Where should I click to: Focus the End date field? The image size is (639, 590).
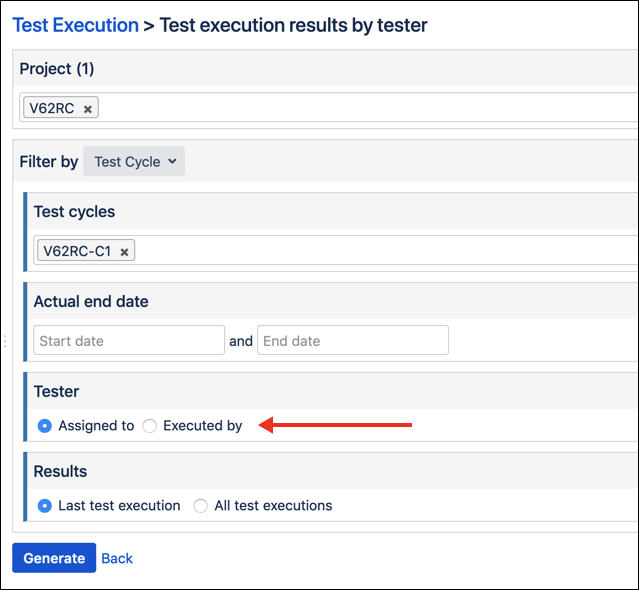352,341
